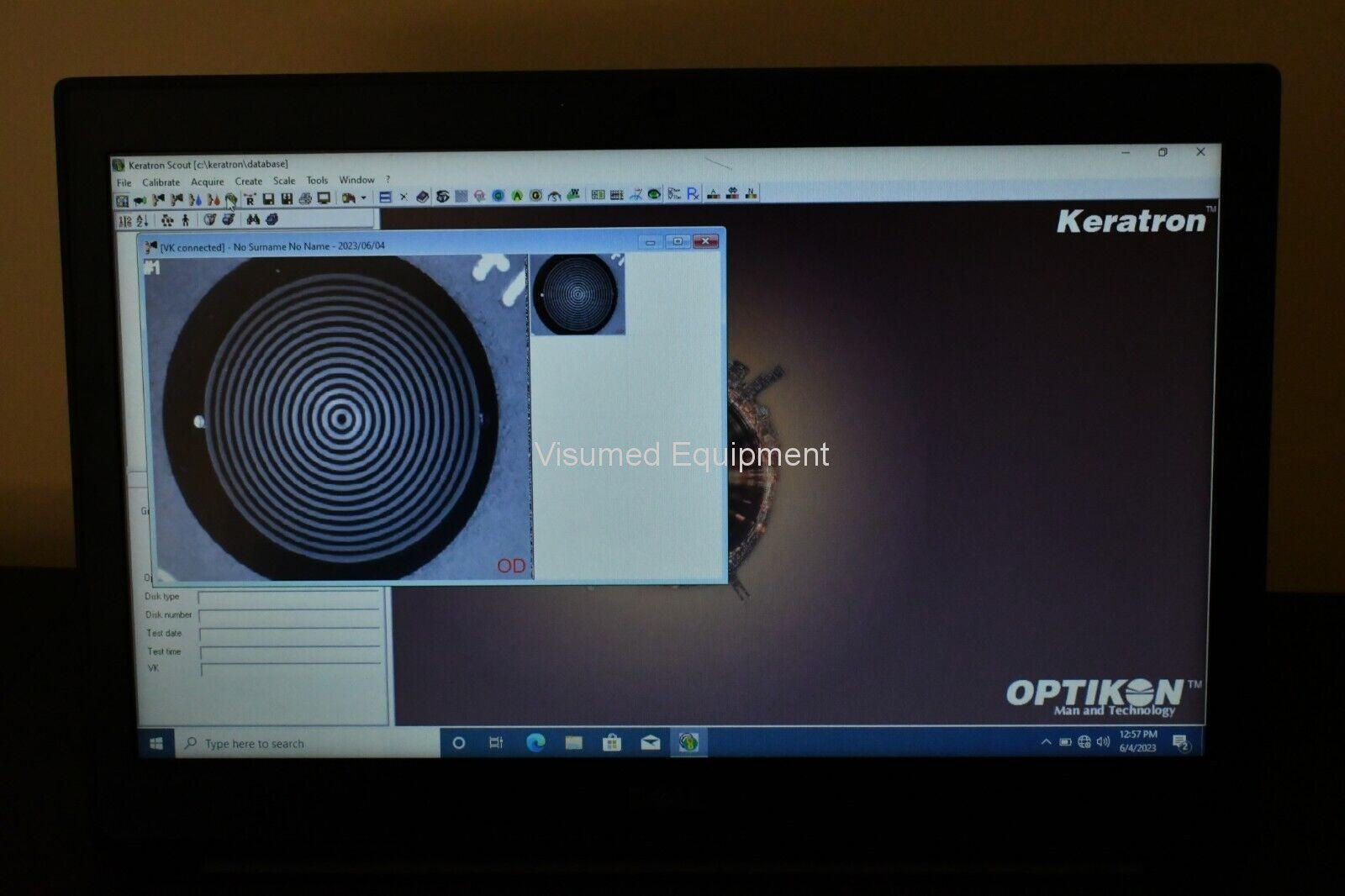The width and height of the screenshot is (1345, 896).
Task: Select the small corneal ring thumbnail
Action: pos(578,294)
